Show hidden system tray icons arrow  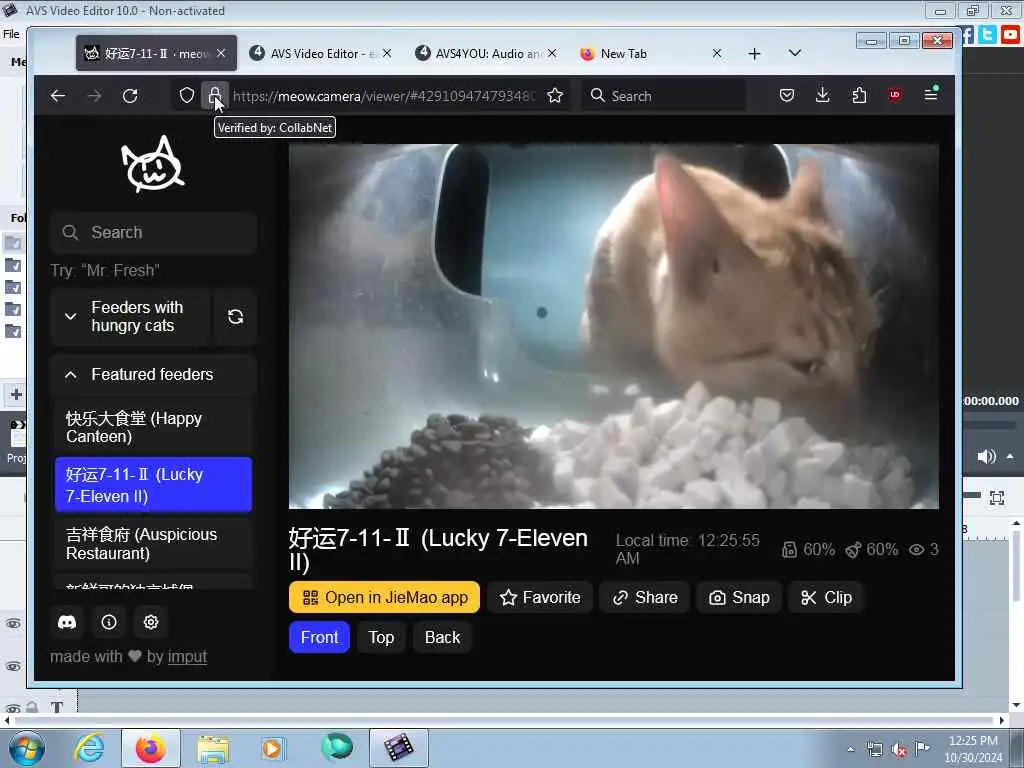pos(850,749)
